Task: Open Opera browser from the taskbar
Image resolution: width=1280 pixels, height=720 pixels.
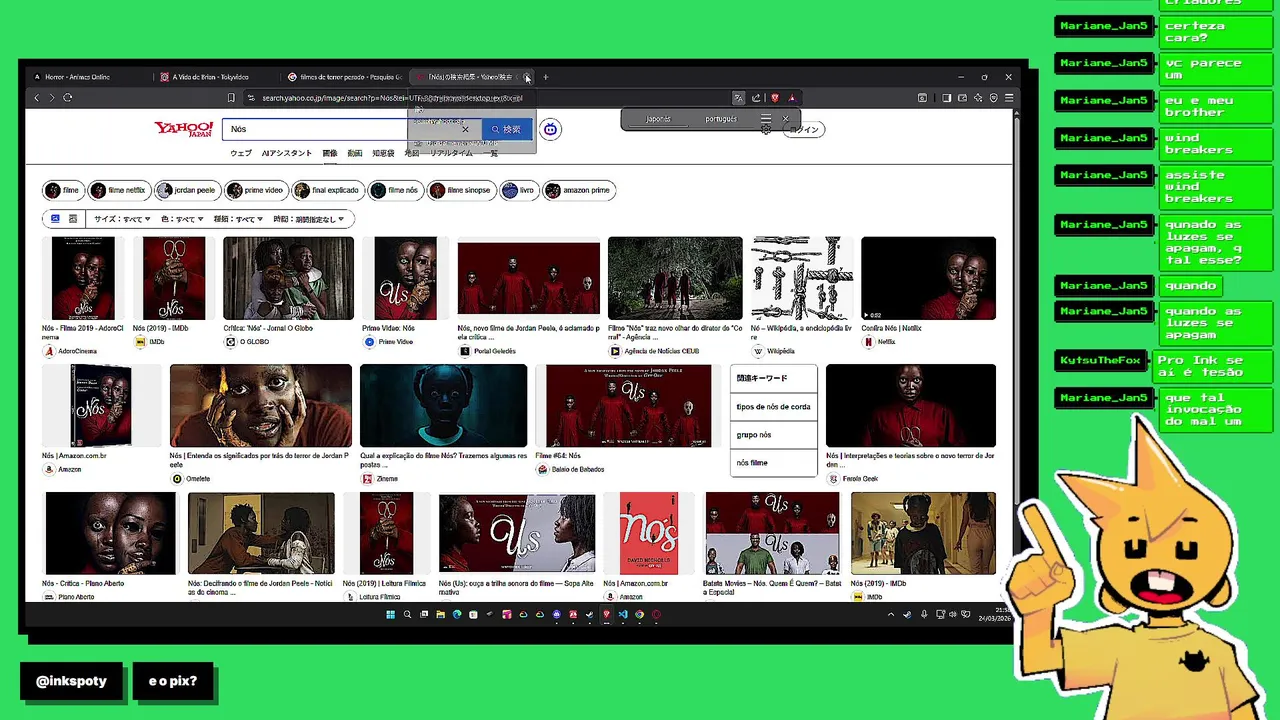Action: 656,615
